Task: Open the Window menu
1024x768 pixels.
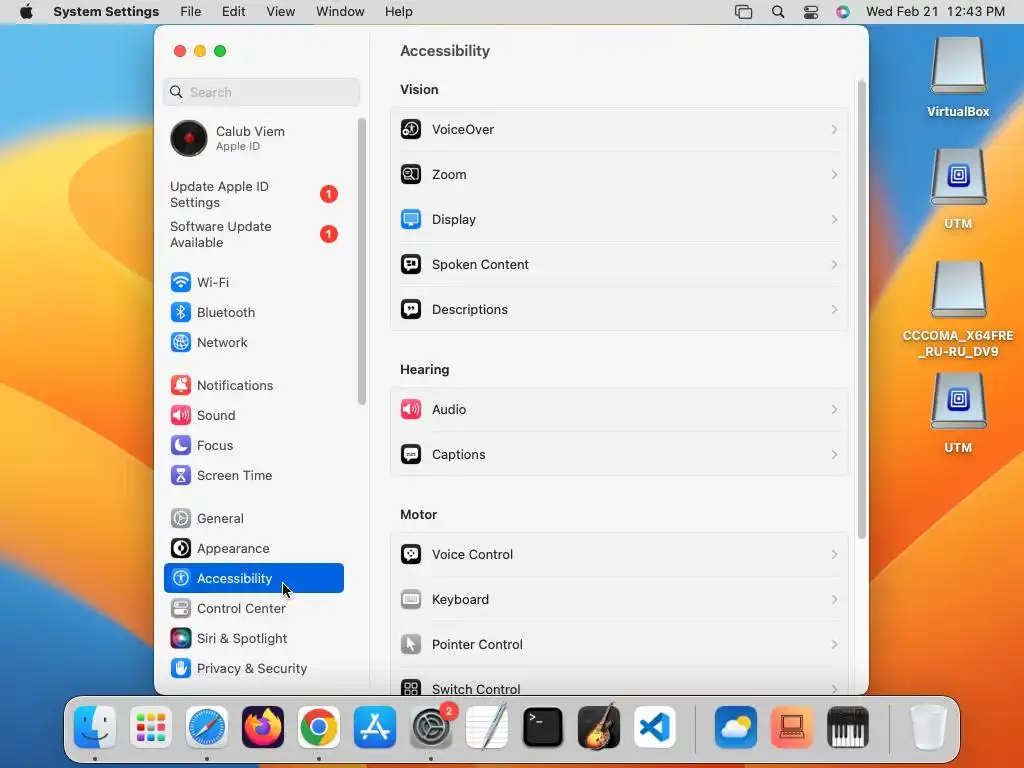Action: tap(340, 12)
